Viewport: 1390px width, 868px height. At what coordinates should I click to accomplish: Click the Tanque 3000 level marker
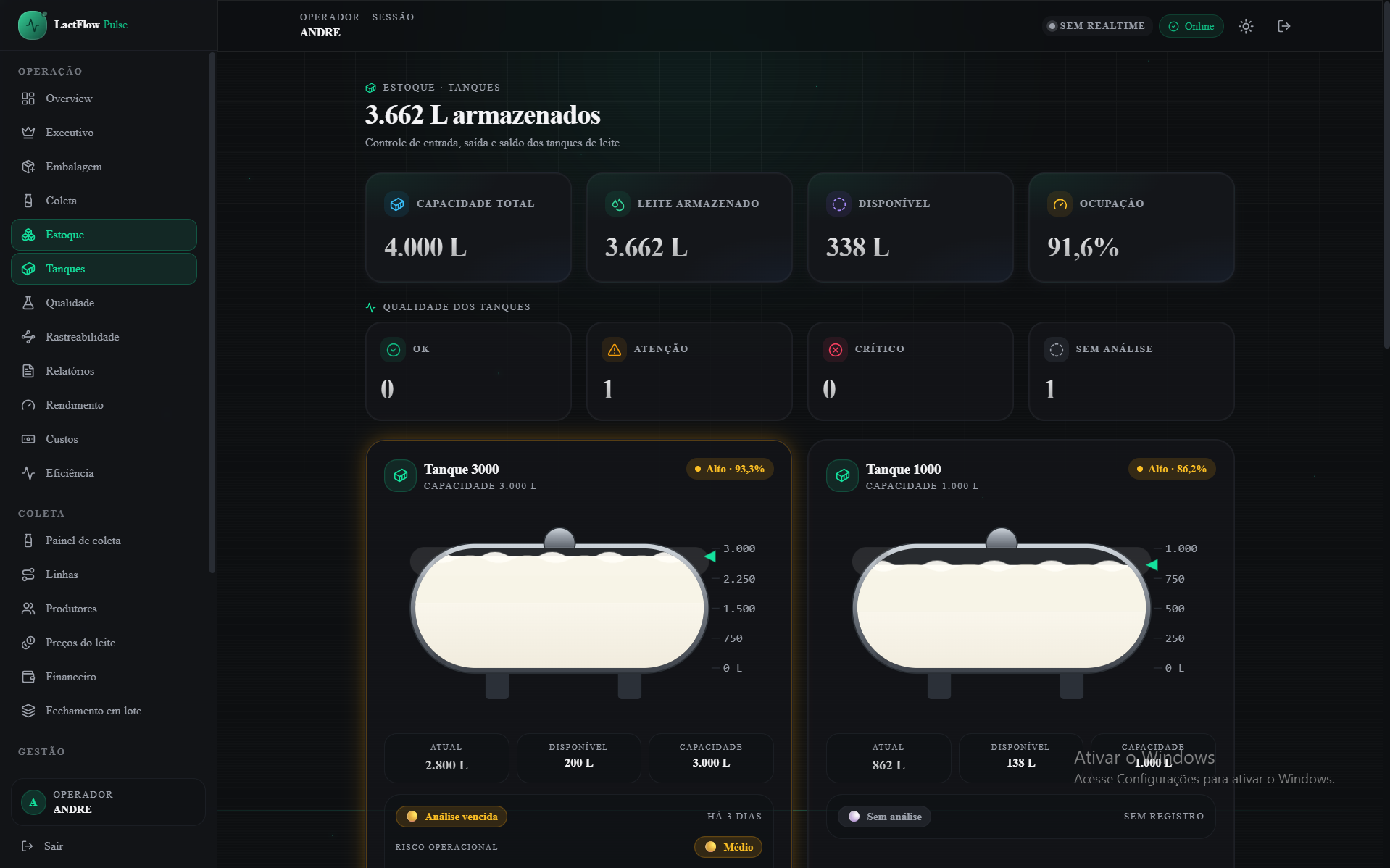(710, 556)
